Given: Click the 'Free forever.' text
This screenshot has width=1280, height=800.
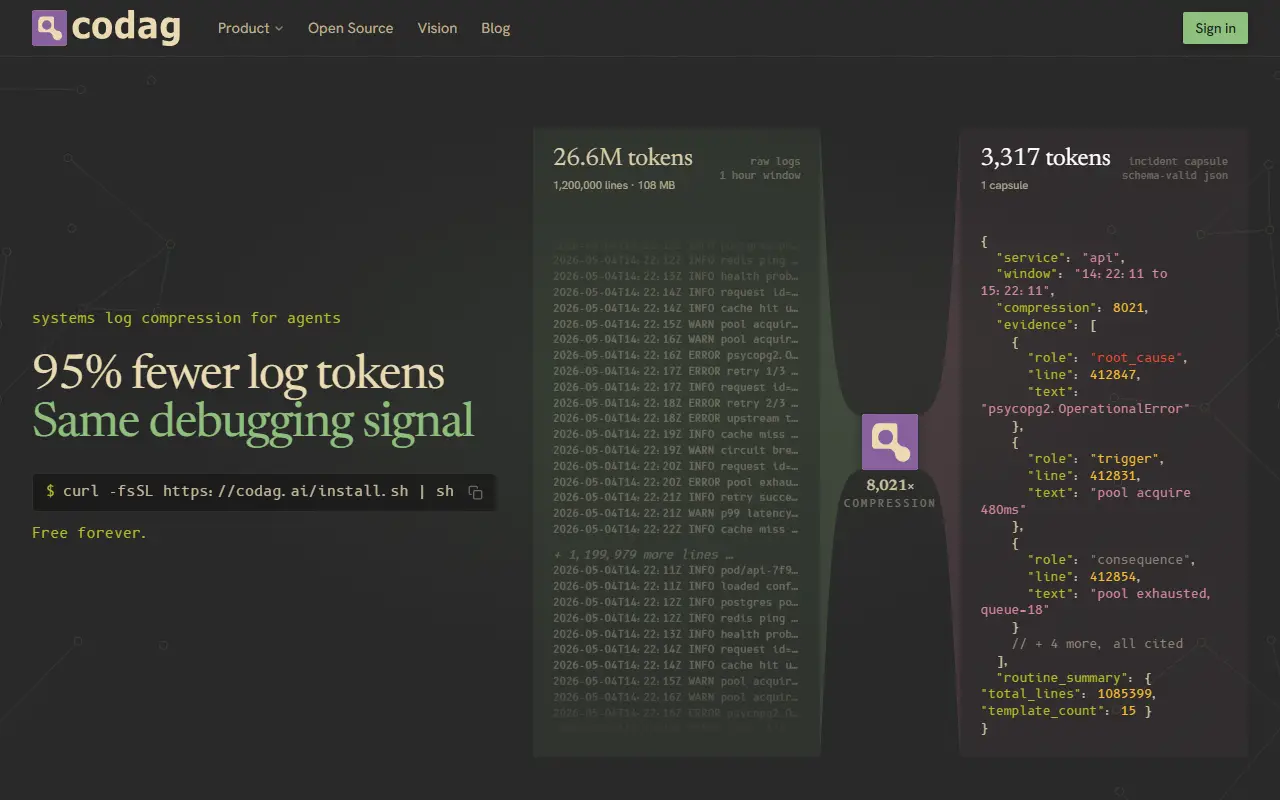Looking at the screenshot, I should click(89, 533).
